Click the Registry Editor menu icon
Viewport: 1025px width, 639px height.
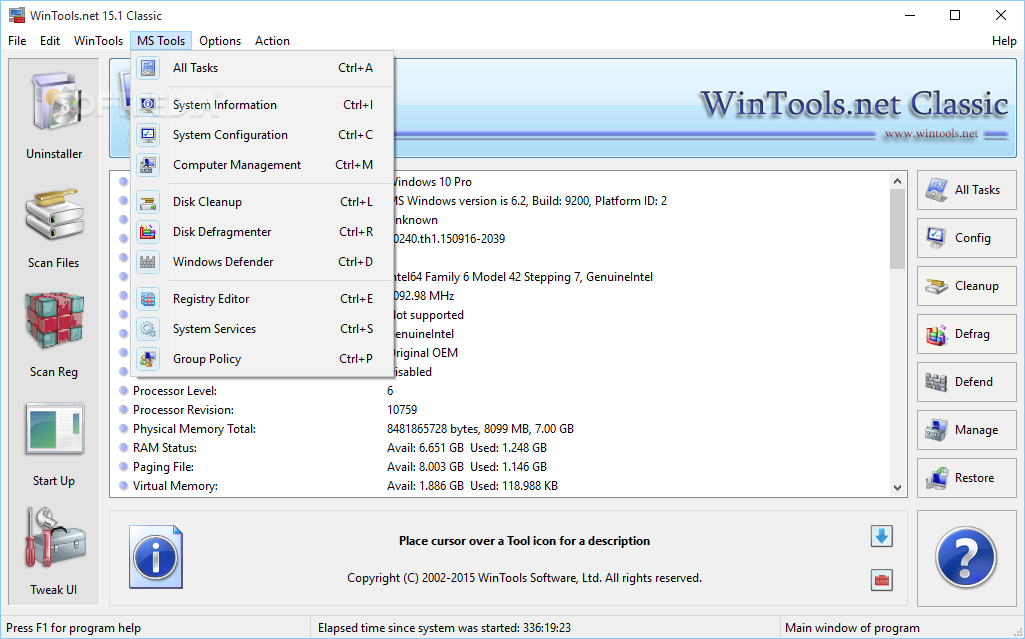pos(148,299)
